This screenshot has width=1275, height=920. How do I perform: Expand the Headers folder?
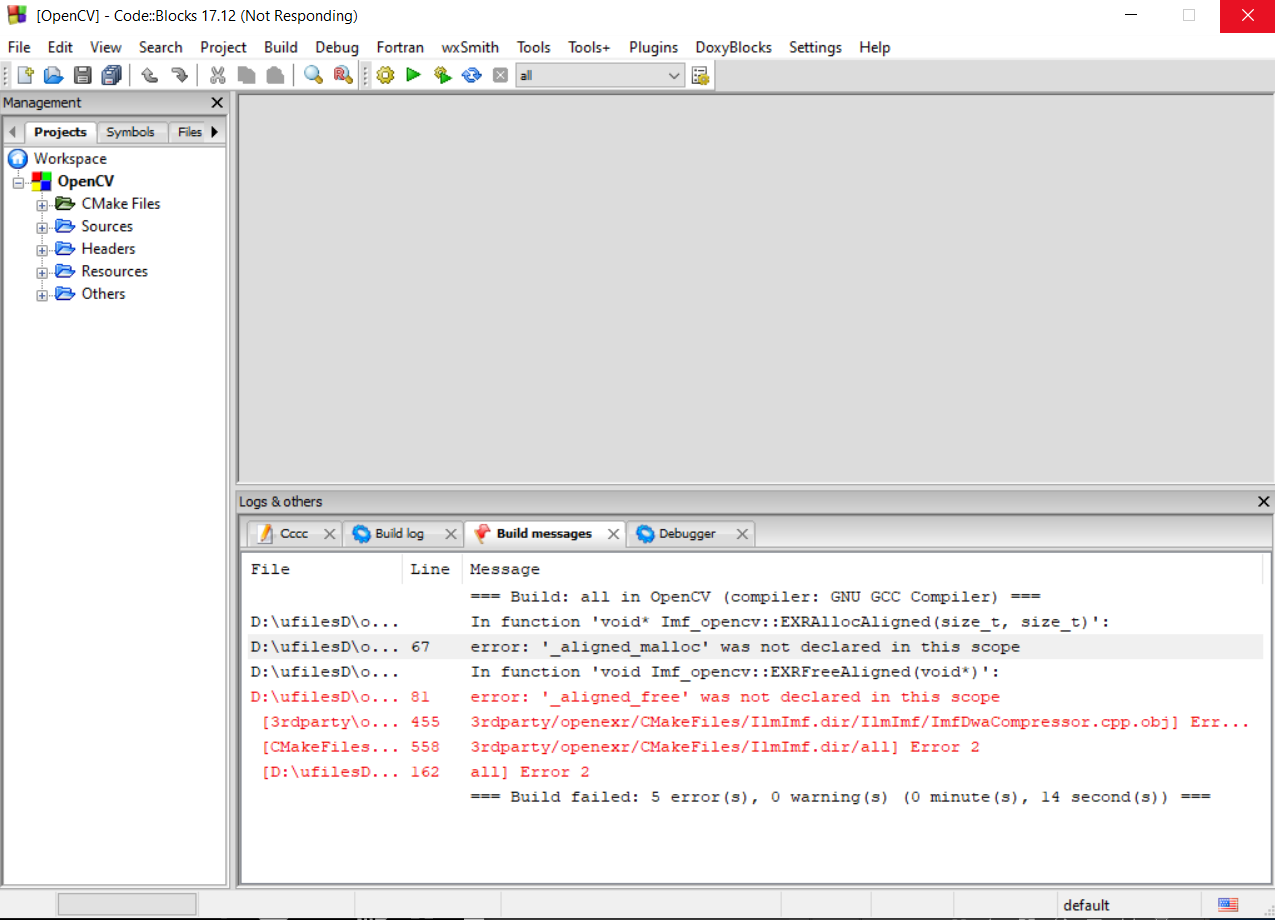(x=42, y=250)
